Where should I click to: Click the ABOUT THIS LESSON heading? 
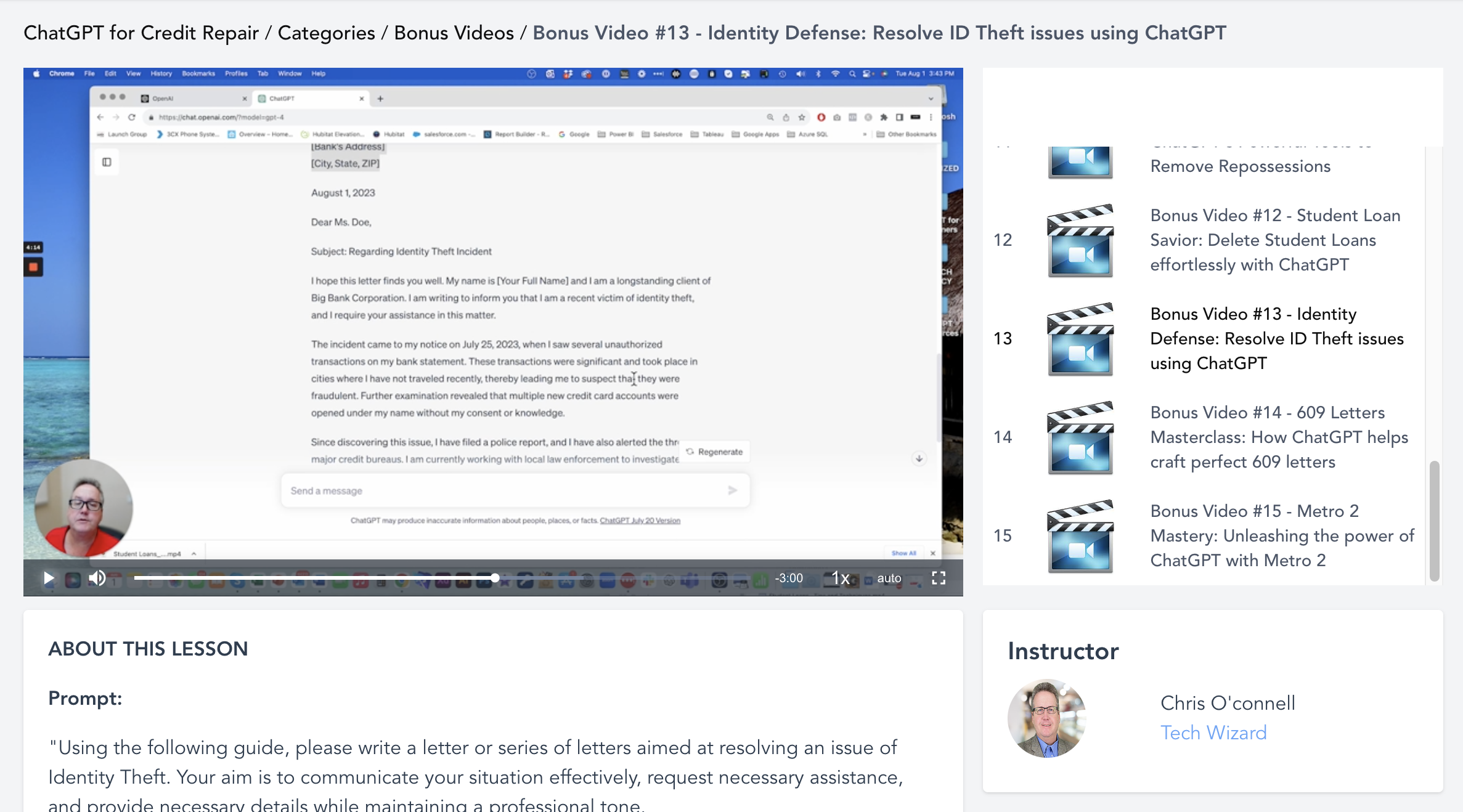[x=148, y=649]
